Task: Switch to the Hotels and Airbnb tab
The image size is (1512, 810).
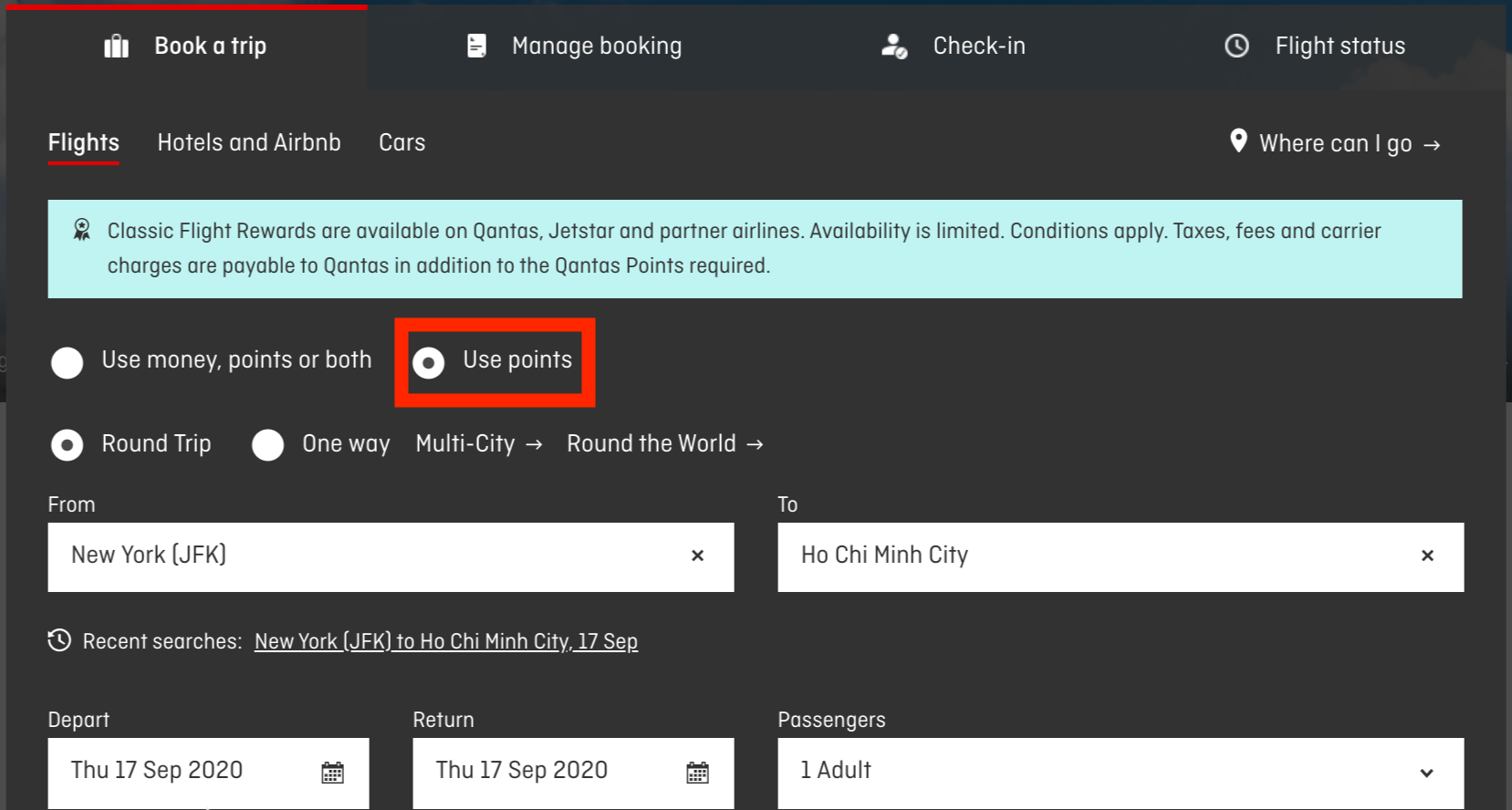Action: [x=249, y=142]
